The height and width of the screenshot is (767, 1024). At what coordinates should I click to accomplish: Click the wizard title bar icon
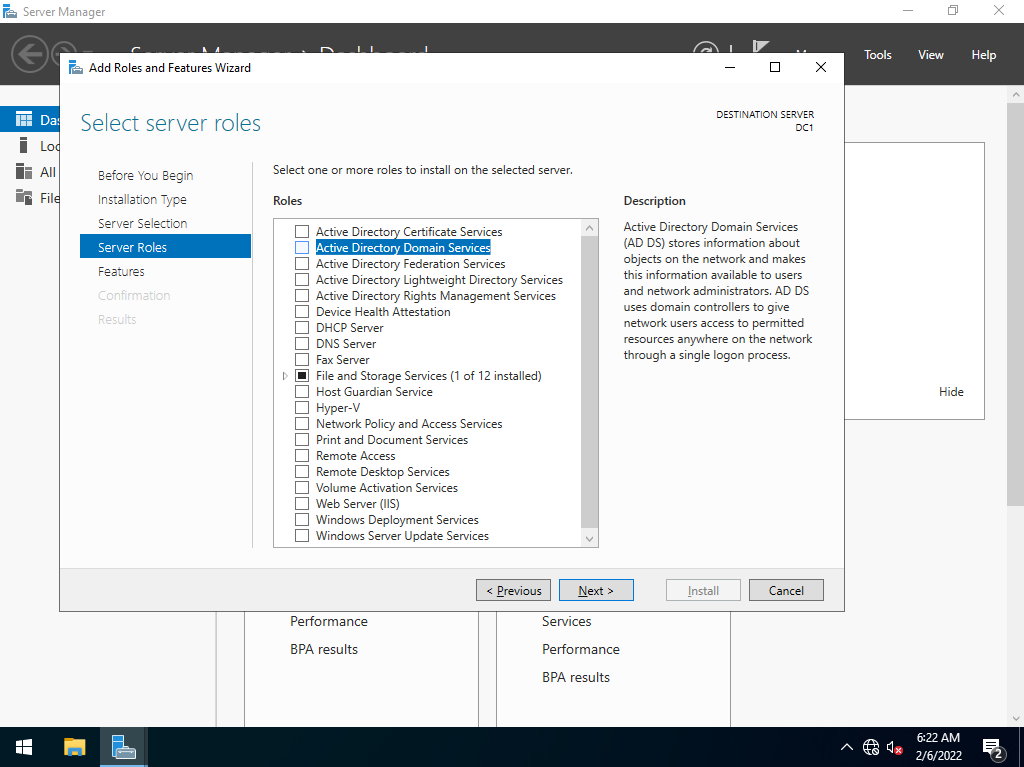tap(76, 67)
